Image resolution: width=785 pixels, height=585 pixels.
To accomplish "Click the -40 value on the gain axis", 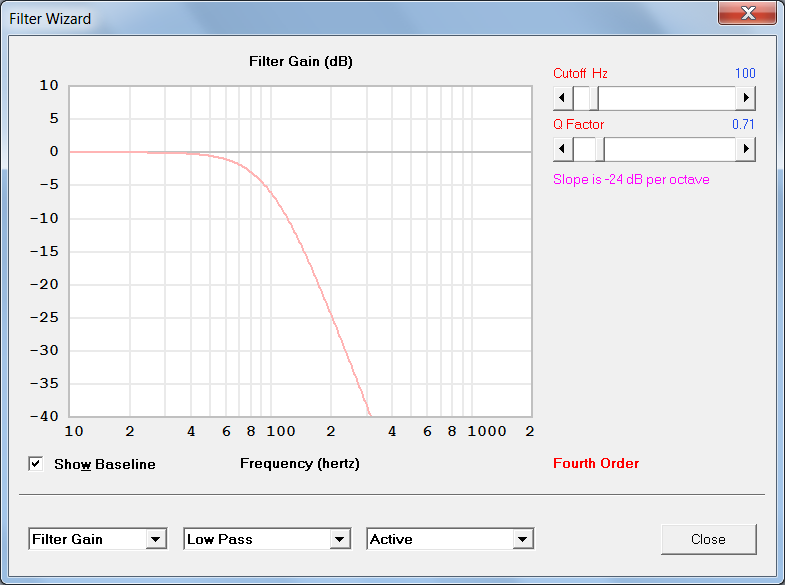I will pyautogui.click(x=45, y=416).
